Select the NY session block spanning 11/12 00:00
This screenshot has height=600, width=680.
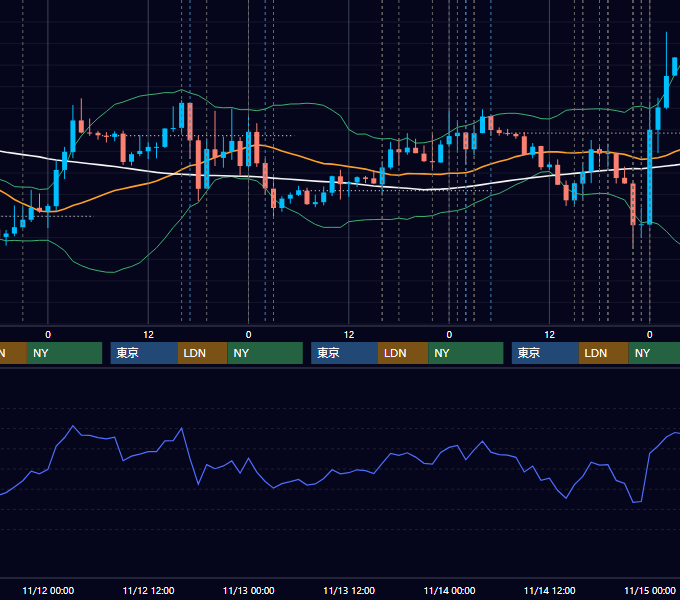click(x=64, y=353)
